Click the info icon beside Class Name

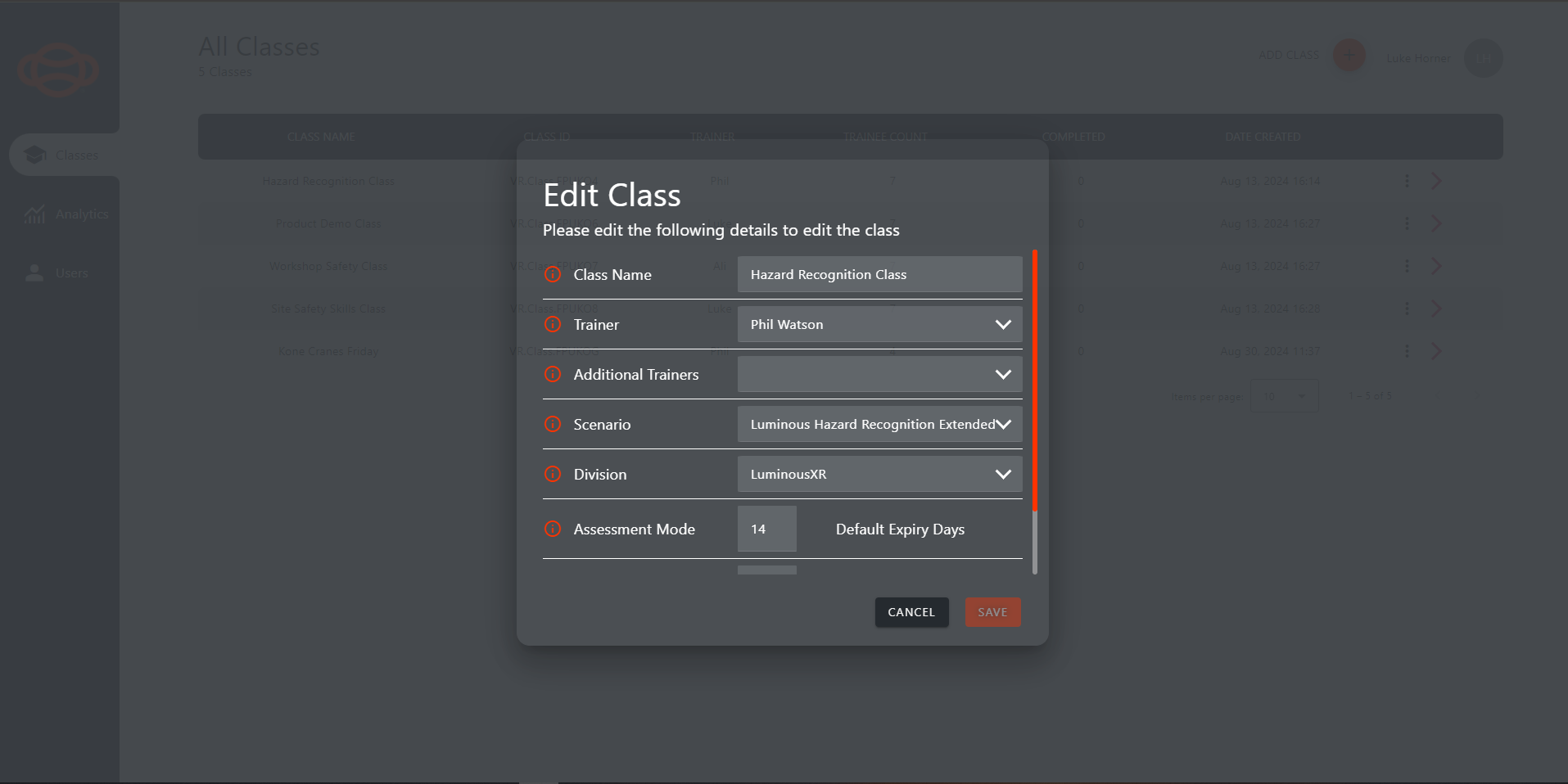[x=553, y=274]
